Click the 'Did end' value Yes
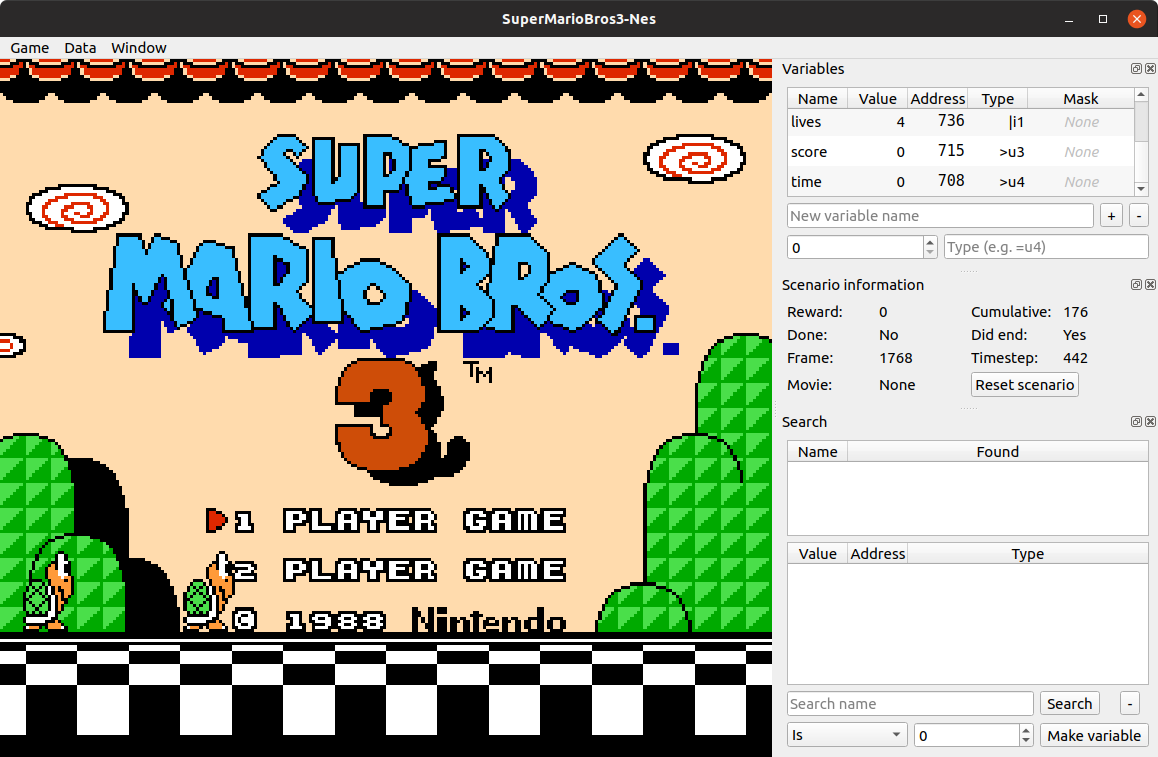This screenshot has height=757, width=1158. (1075, 335)
